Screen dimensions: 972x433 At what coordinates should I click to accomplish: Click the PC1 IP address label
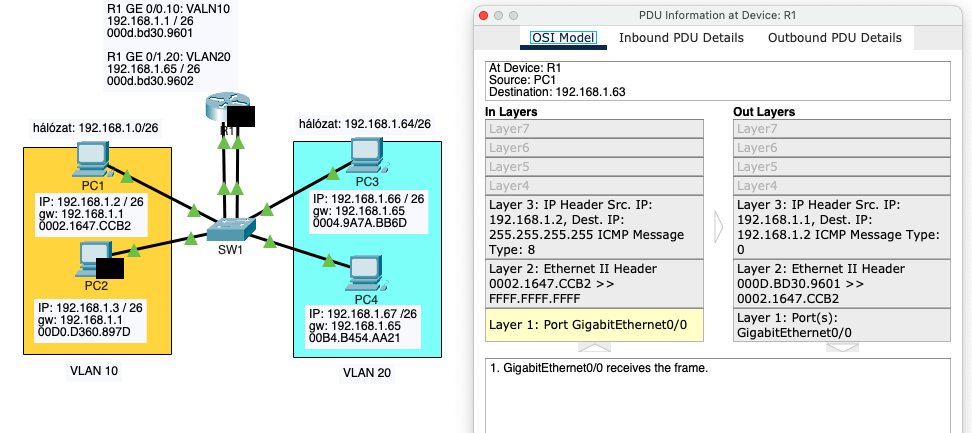click(x=93, y=213)
